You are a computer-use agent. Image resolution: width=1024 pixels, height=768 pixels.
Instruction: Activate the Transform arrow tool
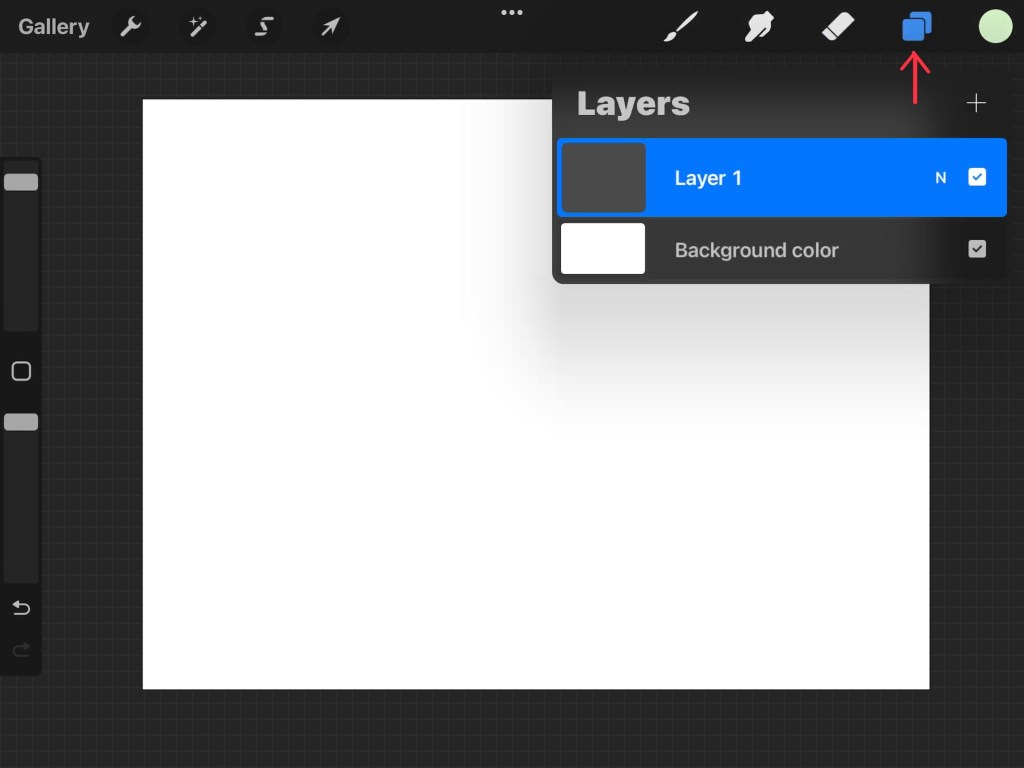point(329,27)
